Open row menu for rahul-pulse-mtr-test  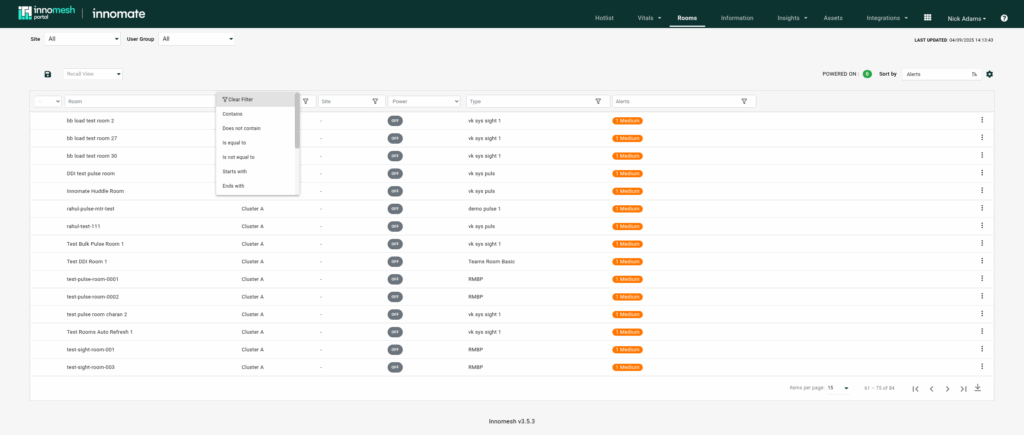tap(982, 208)
